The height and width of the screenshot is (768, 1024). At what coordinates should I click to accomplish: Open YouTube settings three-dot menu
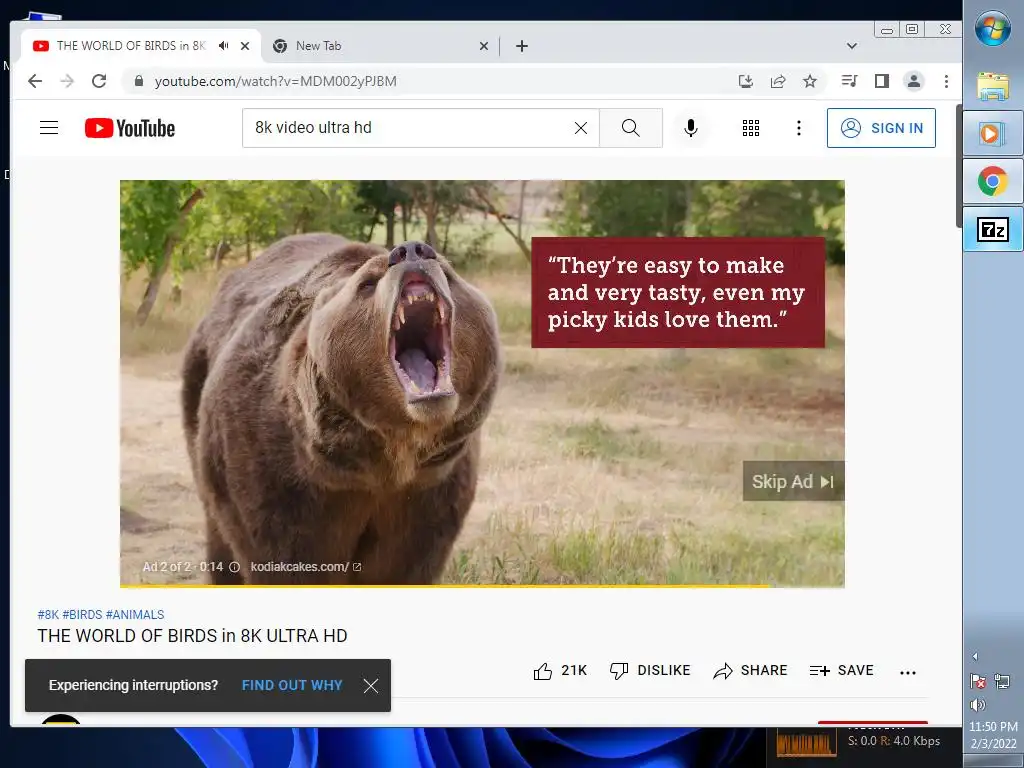pos(799,128)
